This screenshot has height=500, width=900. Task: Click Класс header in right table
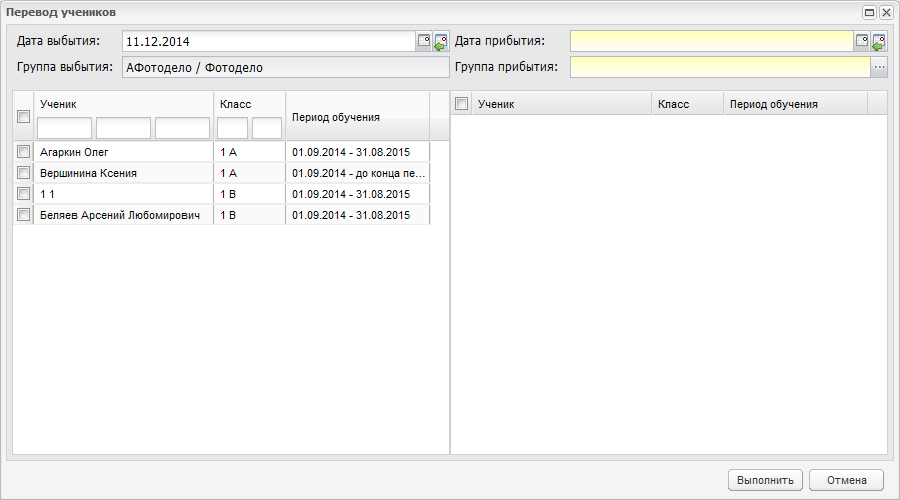pos(688,104)
